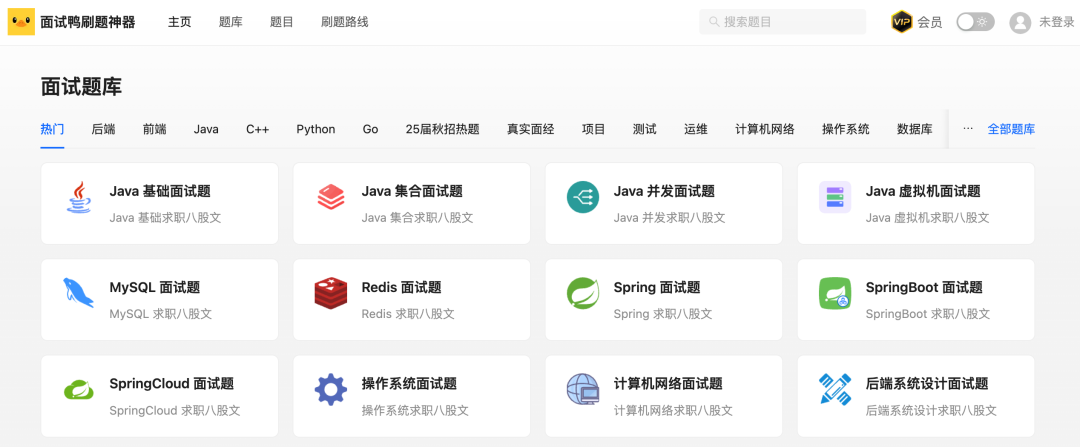Expand more categories with the ellipsis
Screen dimensions: 1080x447
[968, 129]
